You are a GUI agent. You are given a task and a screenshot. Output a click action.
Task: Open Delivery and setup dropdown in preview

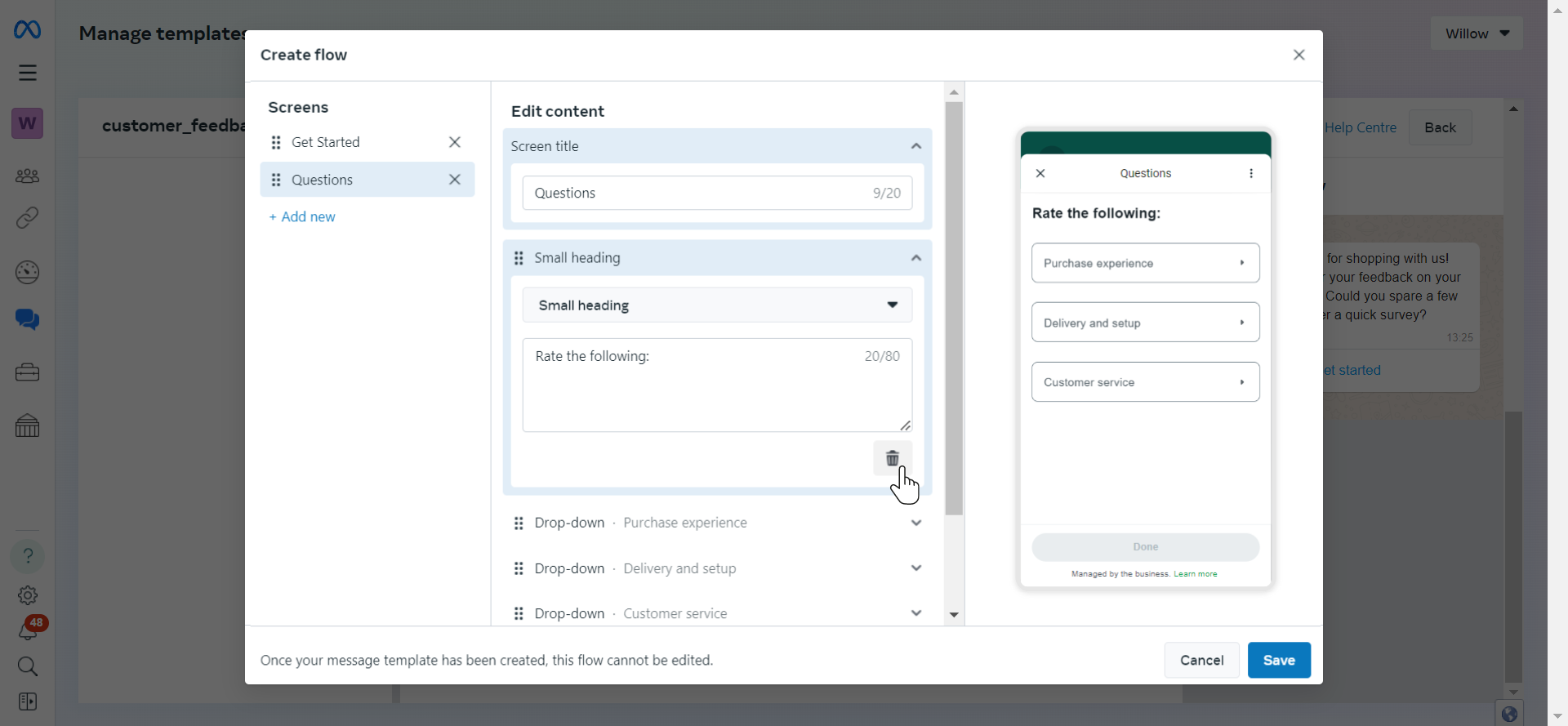coord(1145,323)
